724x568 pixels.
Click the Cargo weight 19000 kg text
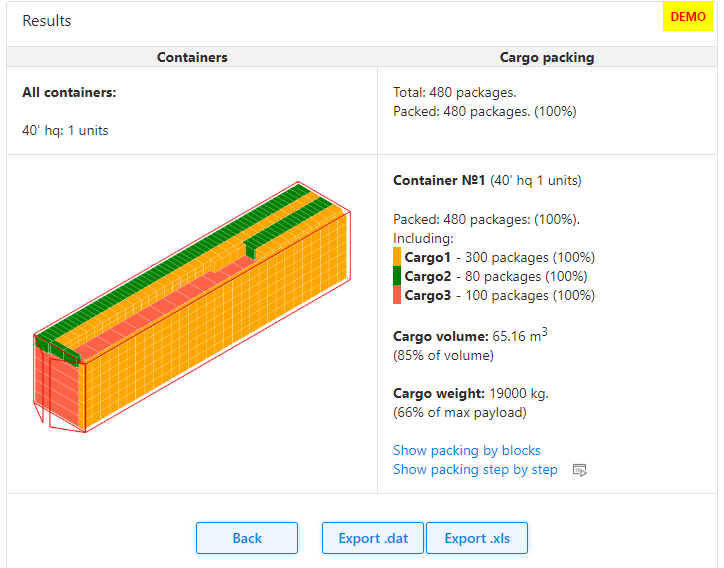[470, 393]
